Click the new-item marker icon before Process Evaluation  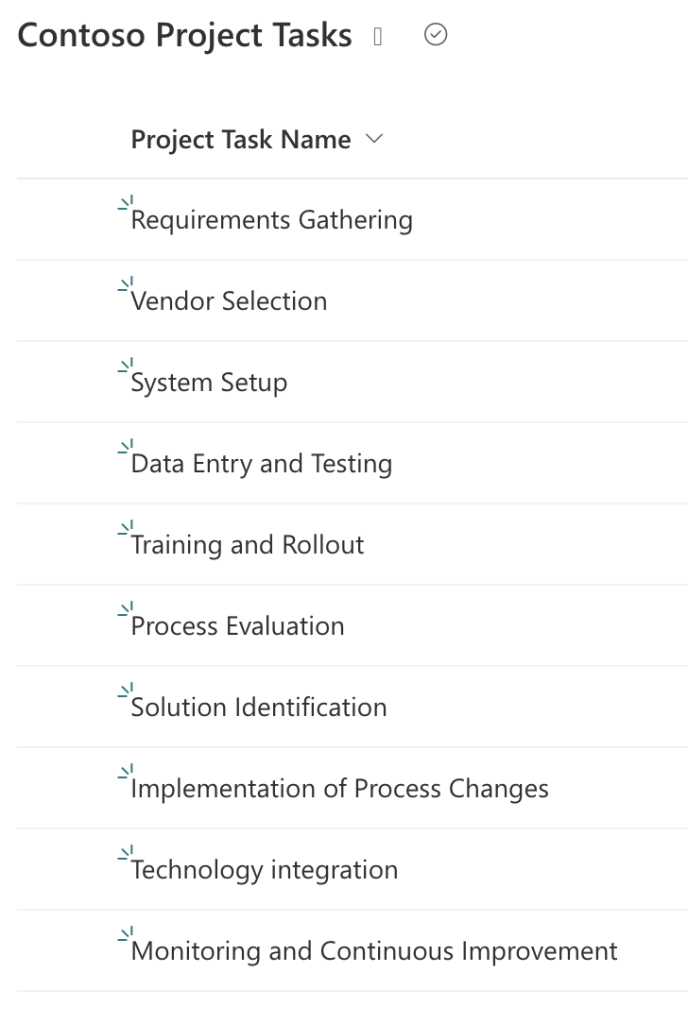click(x=125, y=610)
